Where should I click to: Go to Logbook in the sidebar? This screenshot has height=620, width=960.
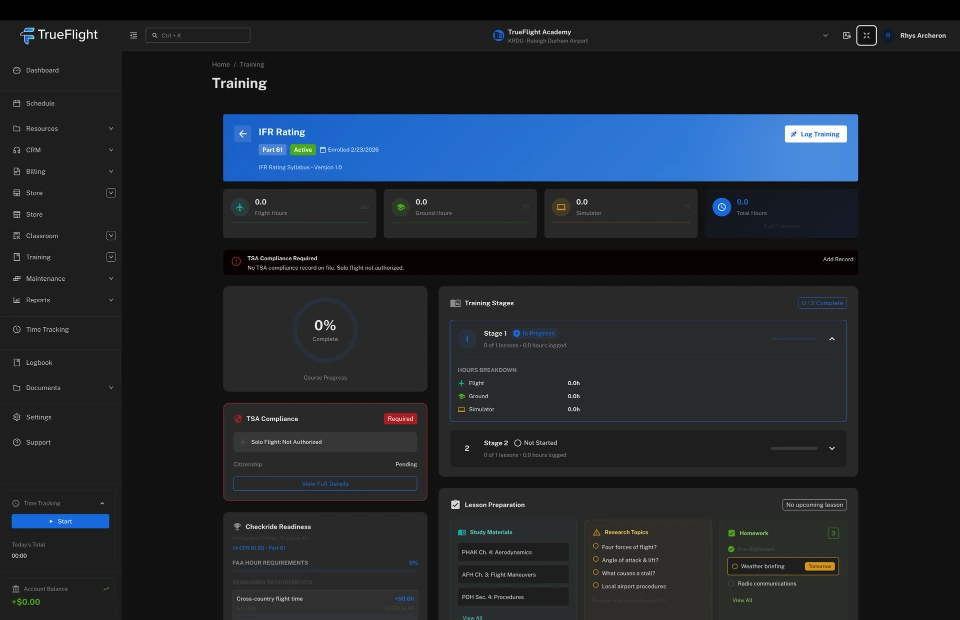tap(39, 362)
